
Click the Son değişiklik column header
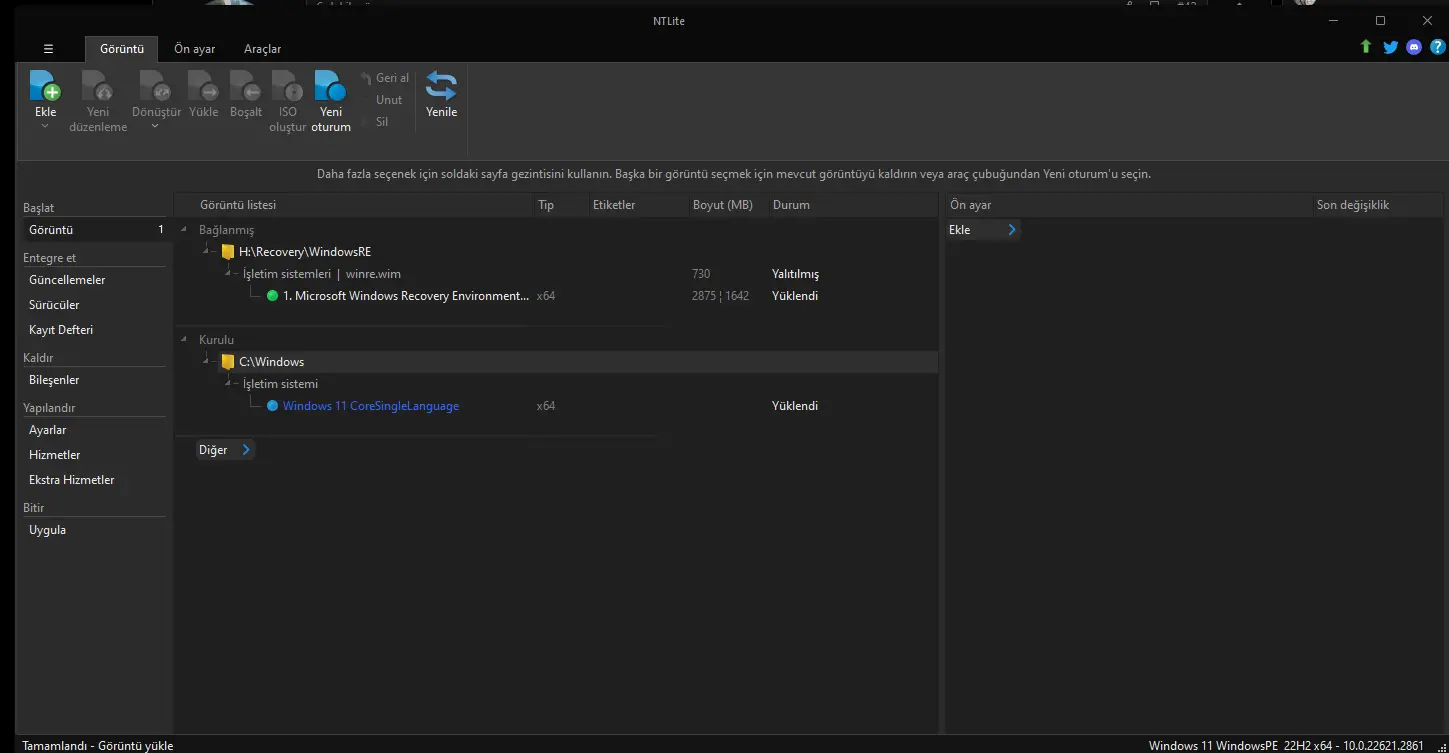pos(1353,205)
